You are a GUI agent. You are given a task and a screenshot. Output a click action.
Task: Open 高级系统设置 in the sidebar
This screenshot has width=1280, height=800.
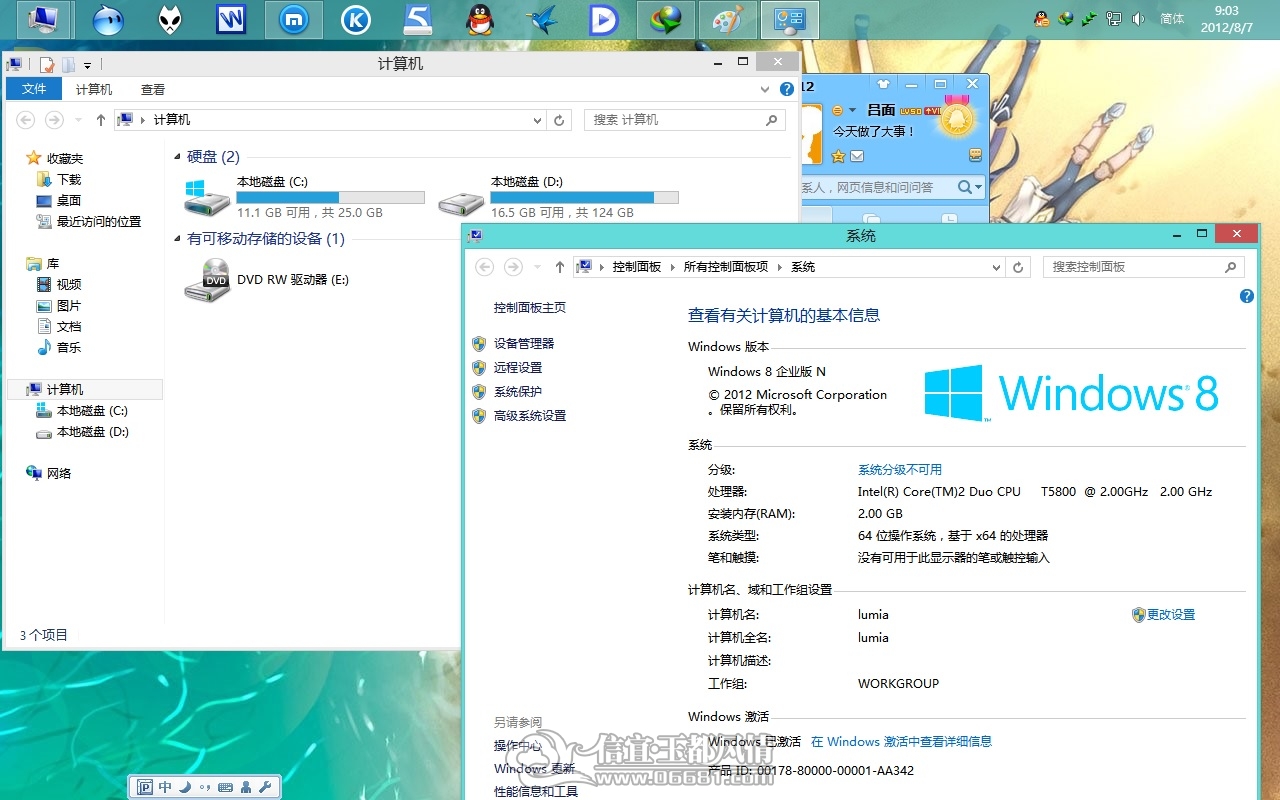530,415
